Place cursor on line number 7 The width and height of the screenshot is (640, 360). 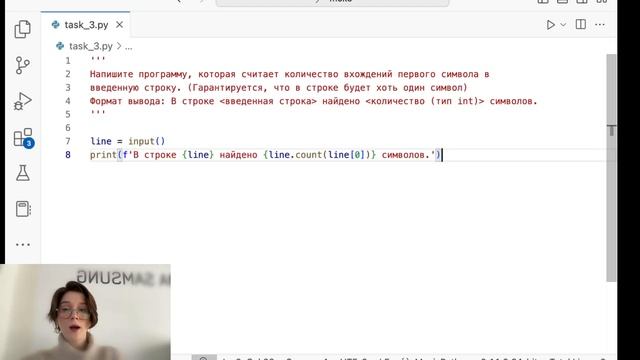tap(68, 141)
